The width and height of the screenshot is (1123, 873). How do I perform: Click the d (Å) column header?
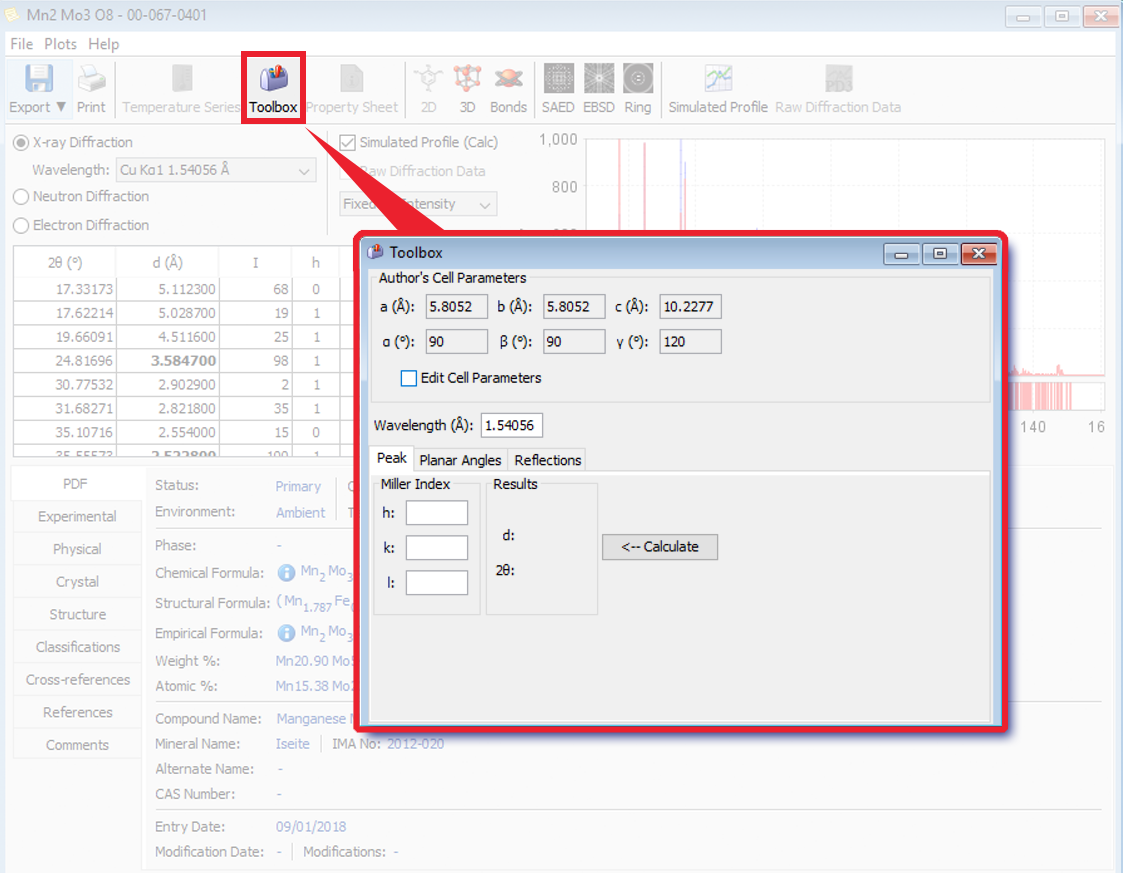coord(168,263)
